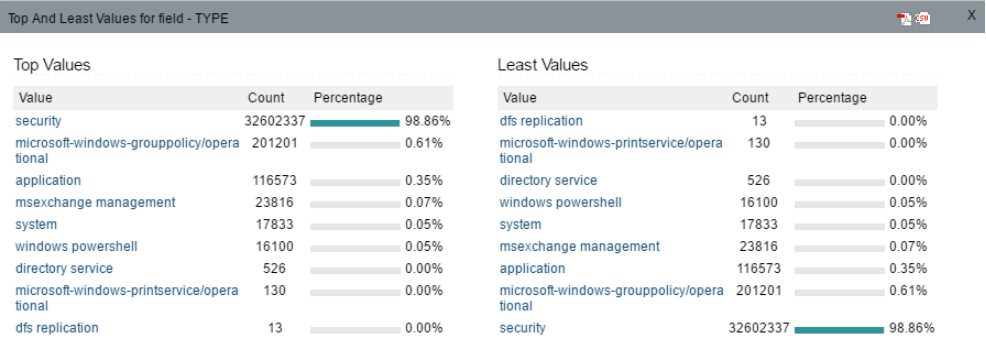Select the Percentage header in Least Values
This screenshot has width=986, height=360.
tap(832, 98)
